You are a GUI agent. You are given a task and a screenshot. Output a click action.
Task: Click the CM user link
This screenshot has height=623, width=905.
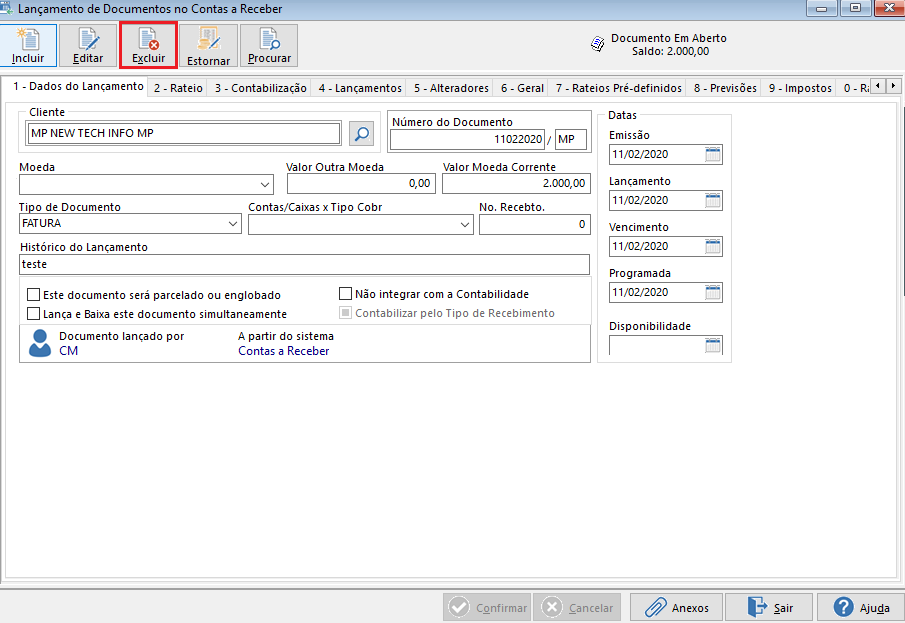68,350
